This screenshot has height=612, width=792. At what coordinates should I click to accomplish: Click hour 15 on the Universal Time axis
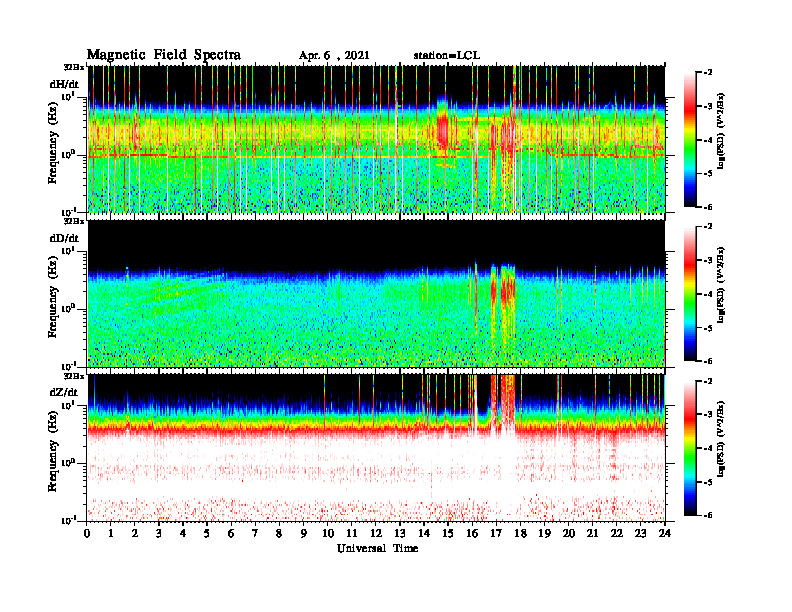(x=448, y=533)
